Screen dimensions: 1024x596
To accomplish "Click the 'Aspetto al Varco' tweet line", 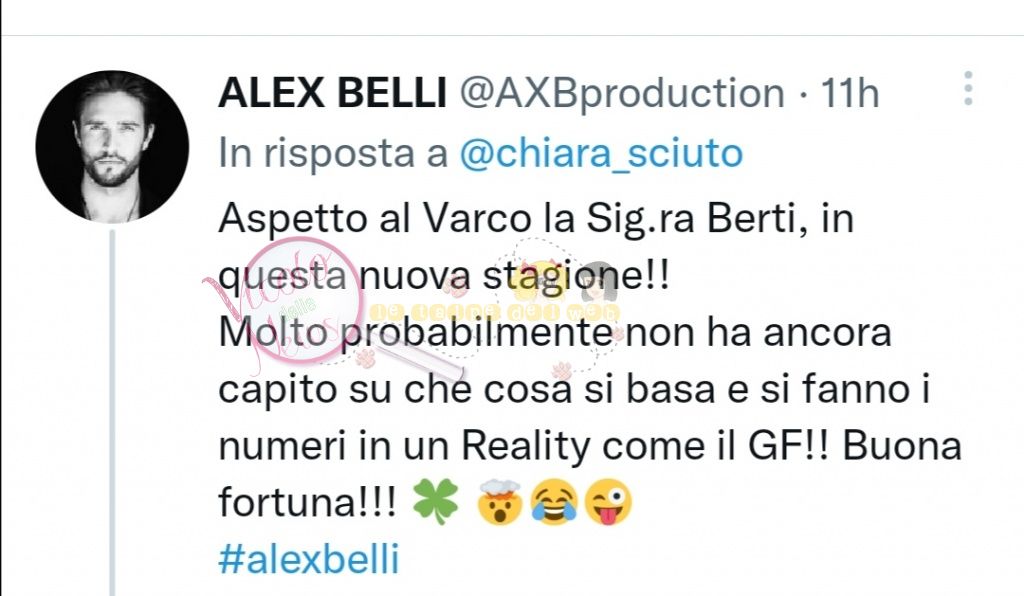I will pyautogui.click(x=536, y=219).
